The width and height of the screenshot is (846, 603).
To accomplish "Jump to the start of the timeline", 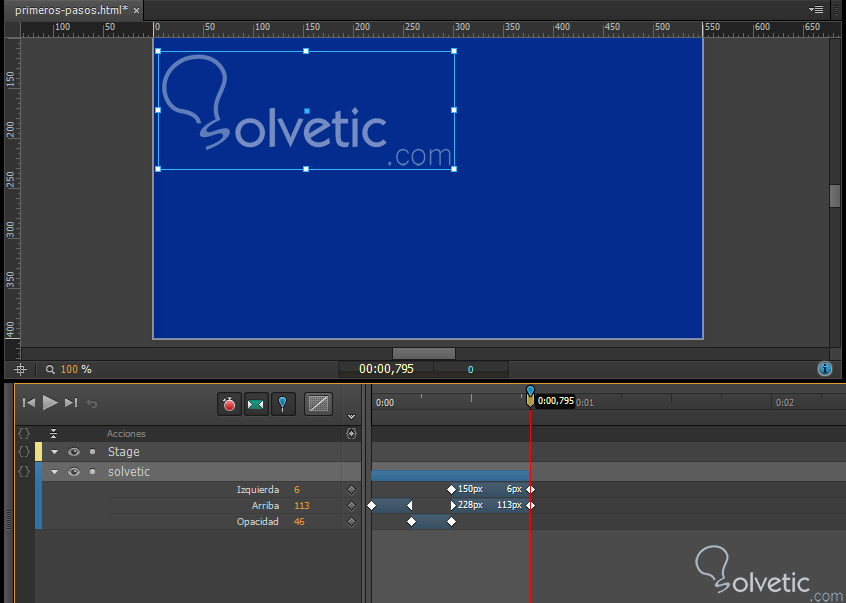I will pos(29,402).
